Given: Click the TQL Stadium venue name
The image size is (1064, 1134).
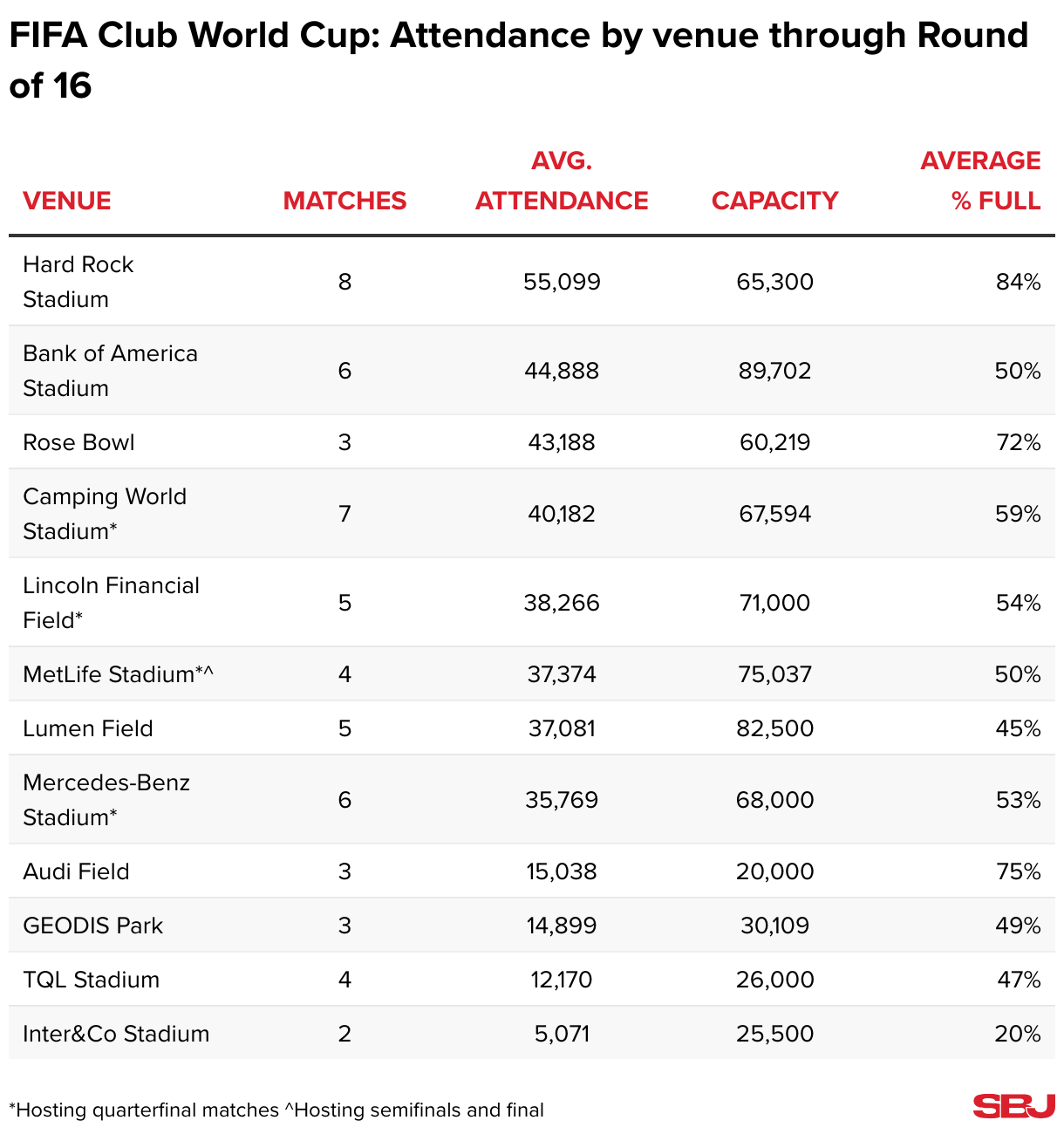Looking at the screenshot, I should 92,980.
